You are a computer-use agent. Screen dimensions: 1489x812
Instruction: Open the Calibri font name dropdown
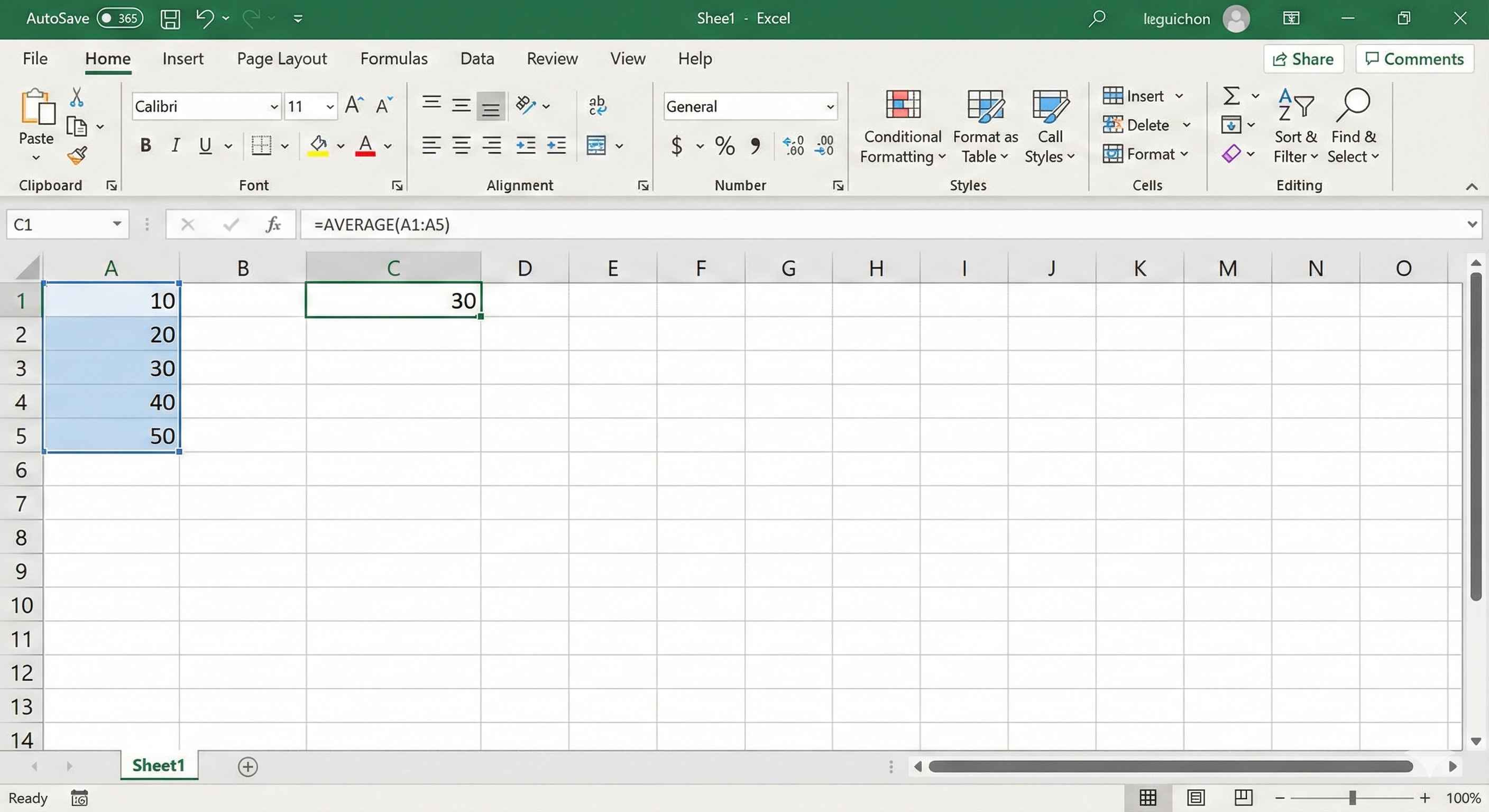[x=274, y=107]
